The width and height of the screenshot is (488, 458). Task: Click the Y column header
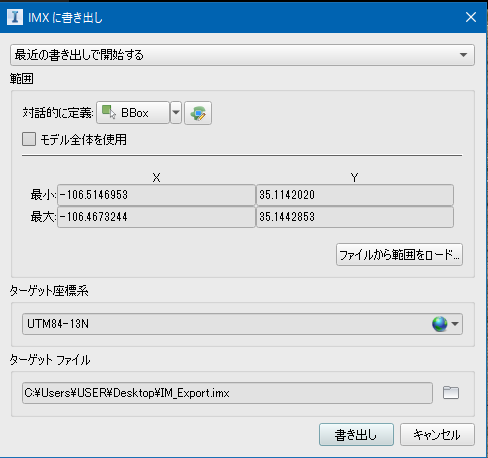point(354,178)
